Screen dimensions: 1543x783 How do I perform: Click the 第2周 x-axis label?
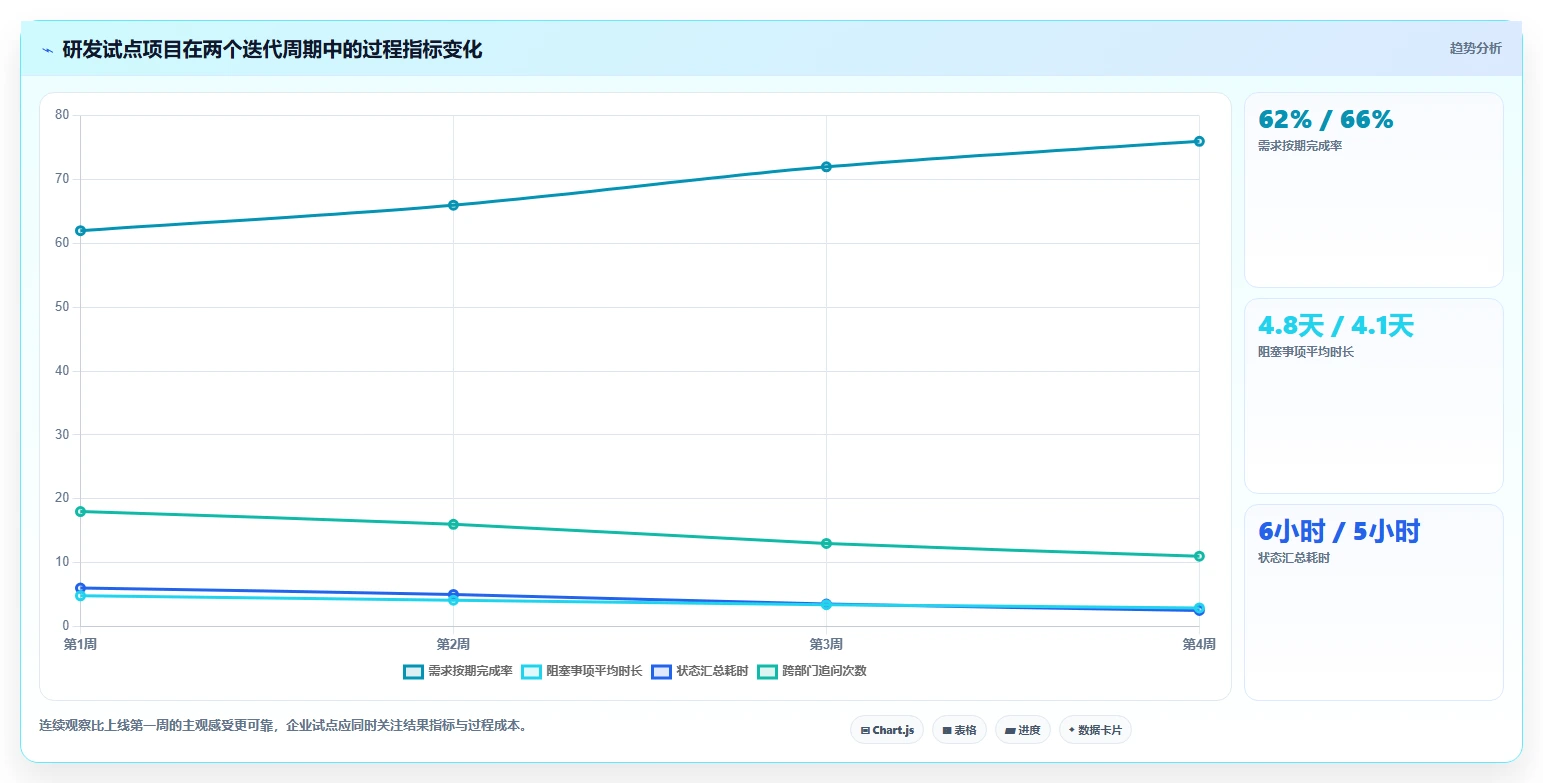click(x=453, y=644)
